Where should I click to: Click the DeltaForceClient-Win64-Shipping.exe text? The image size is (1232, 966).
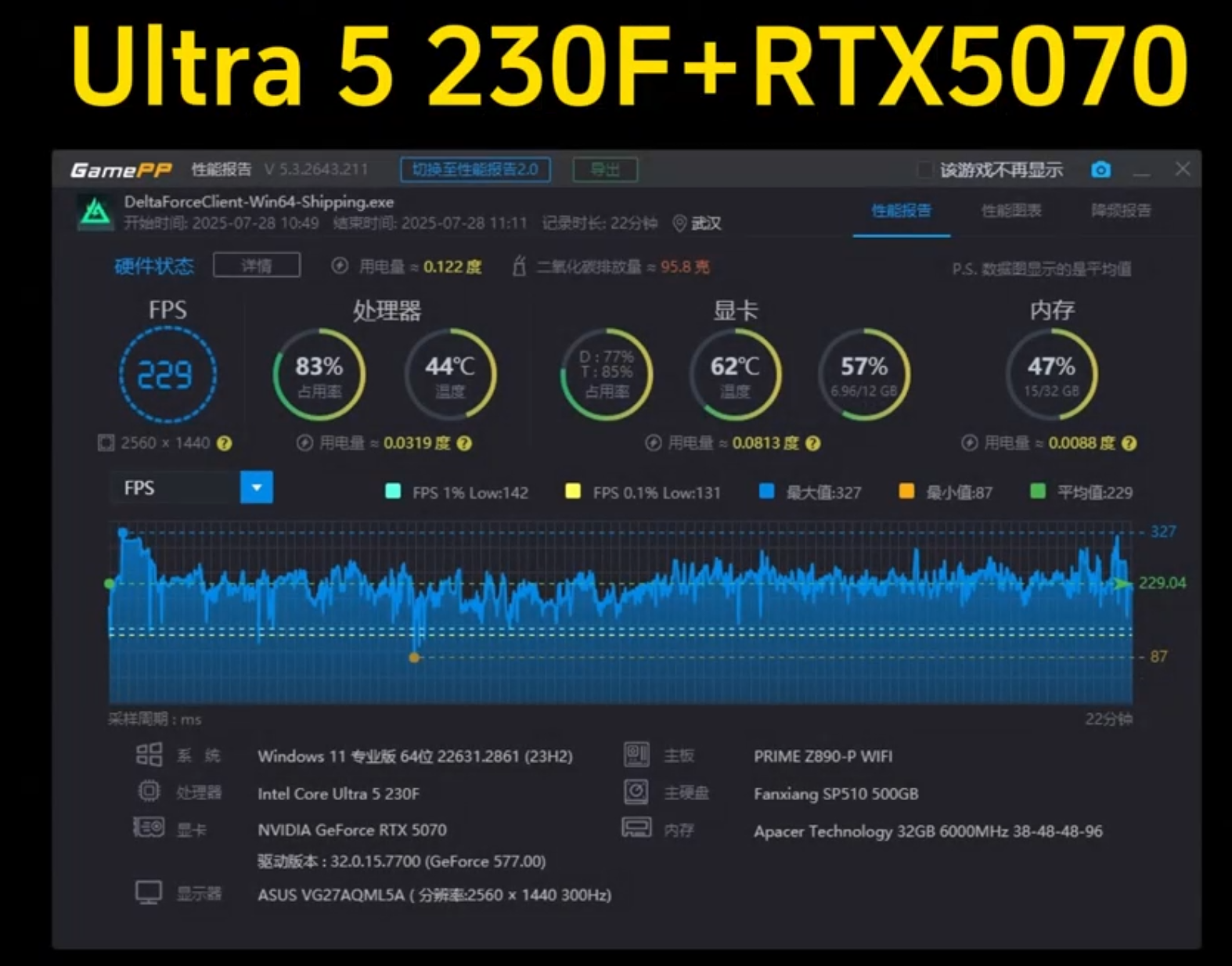(259, 202)
